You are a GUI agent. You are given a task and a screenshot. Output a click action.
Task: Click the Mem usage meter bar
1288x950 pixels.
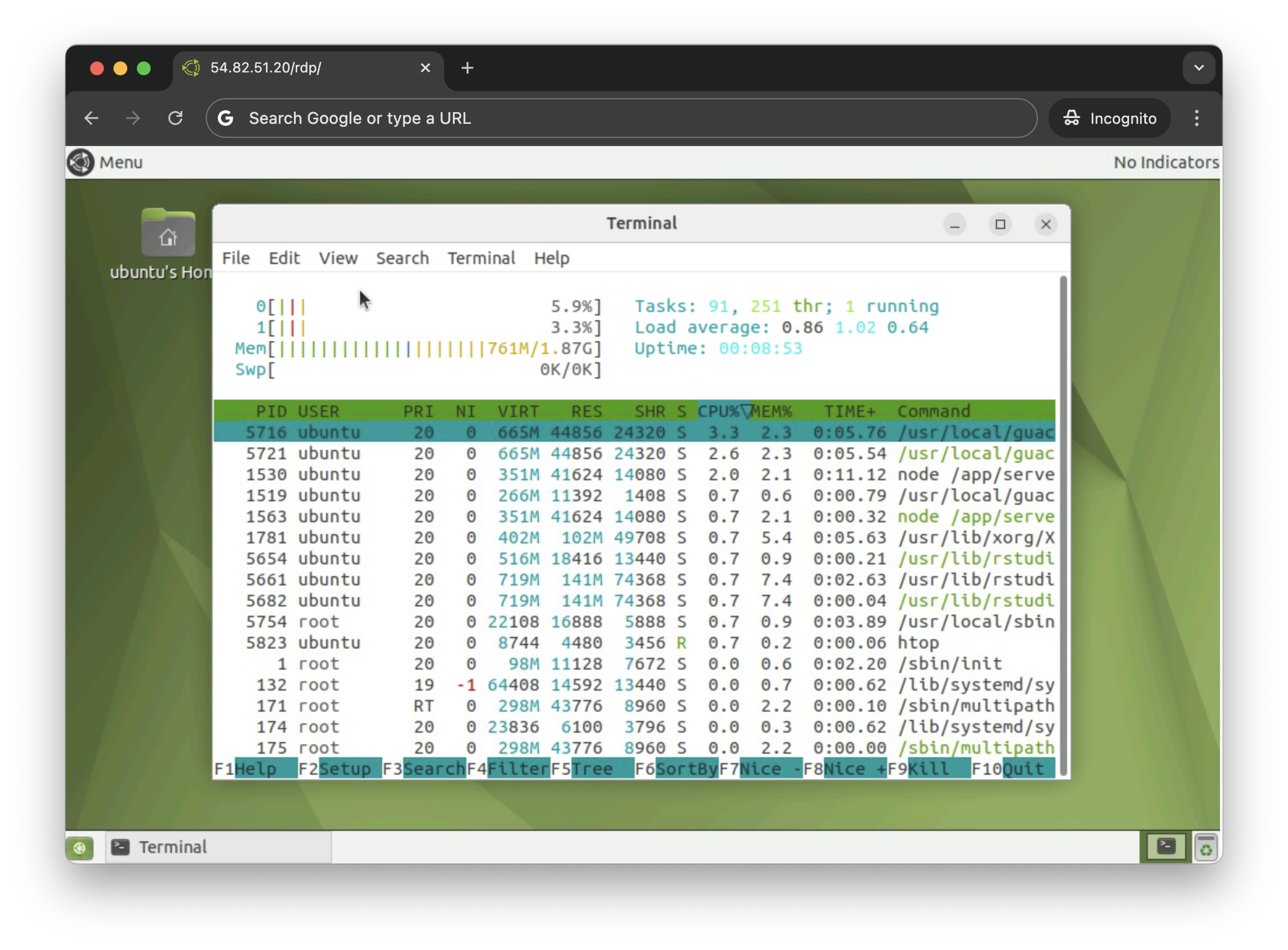pyautogui.click(x=418, y=348)
